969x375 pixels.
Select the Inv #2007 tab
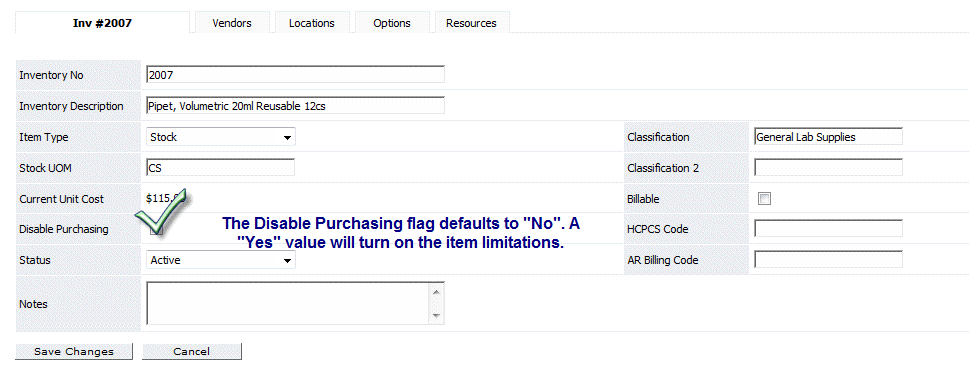tap(102, 23)
